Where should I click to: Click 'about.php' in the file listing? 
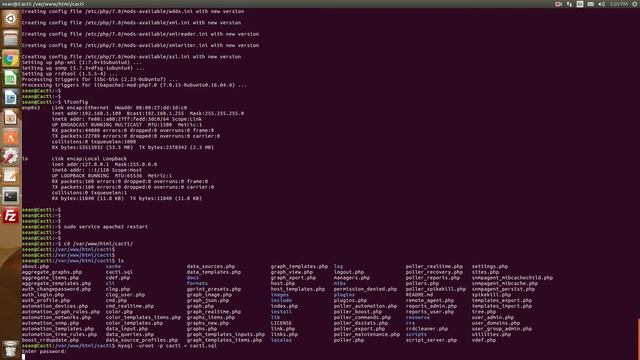tap(36, 266)
